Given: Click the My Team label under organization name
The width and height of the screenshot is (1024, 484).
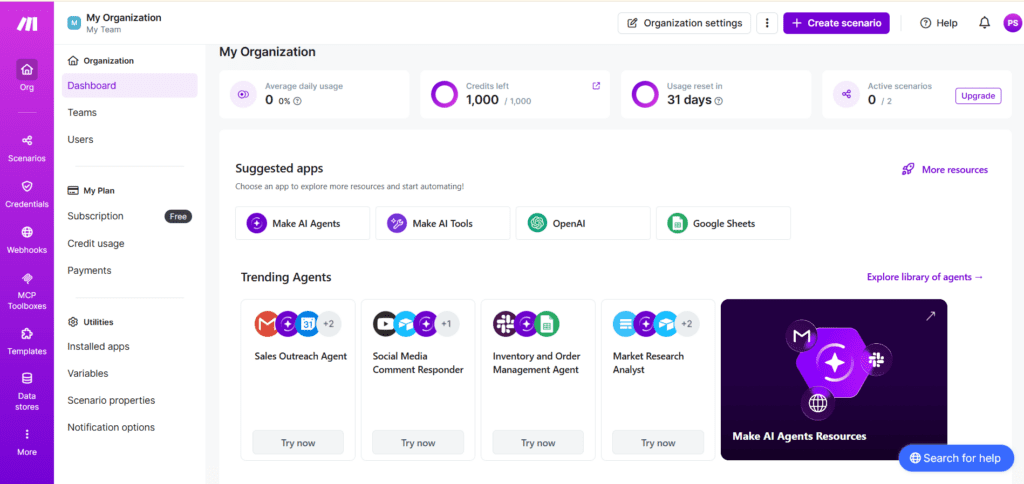Looking at the screenshot, I should pos(103,29).
